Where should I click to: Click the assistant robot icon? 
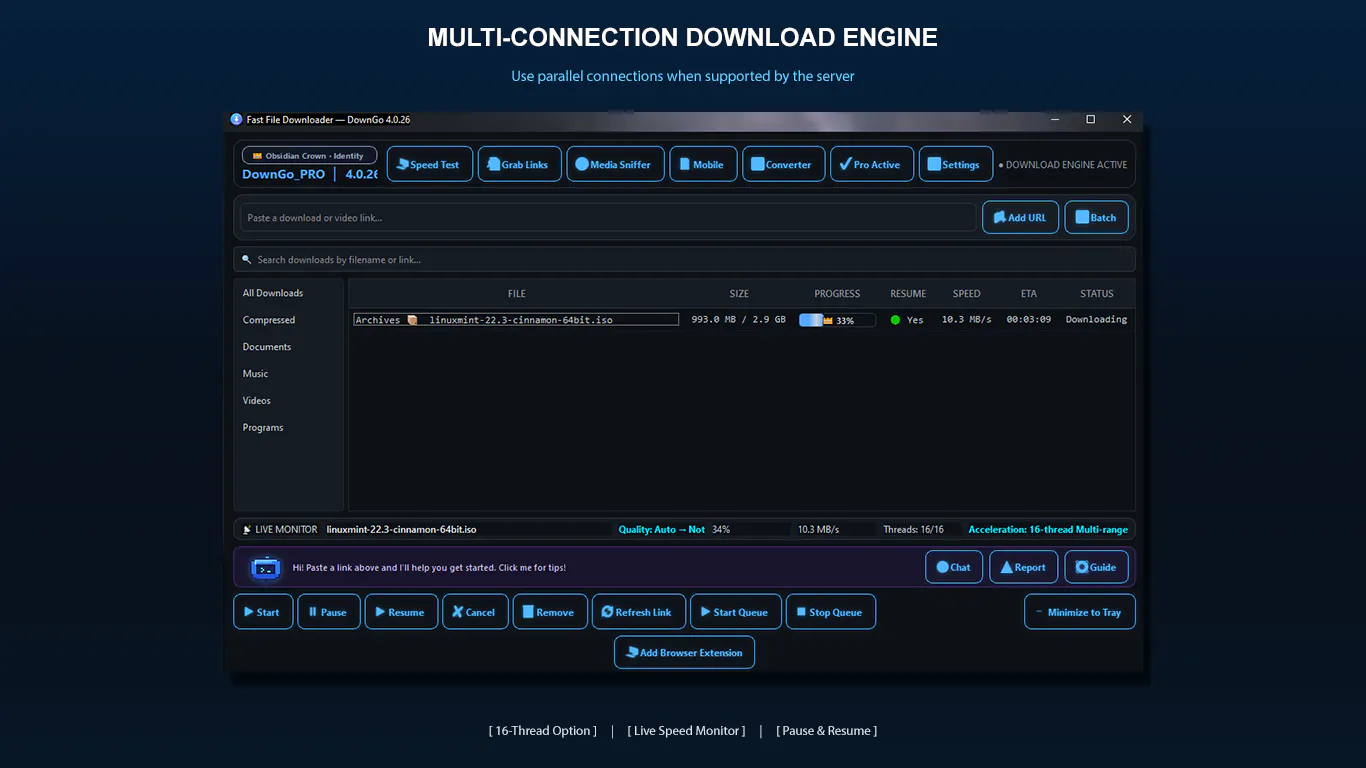(265, 567)
